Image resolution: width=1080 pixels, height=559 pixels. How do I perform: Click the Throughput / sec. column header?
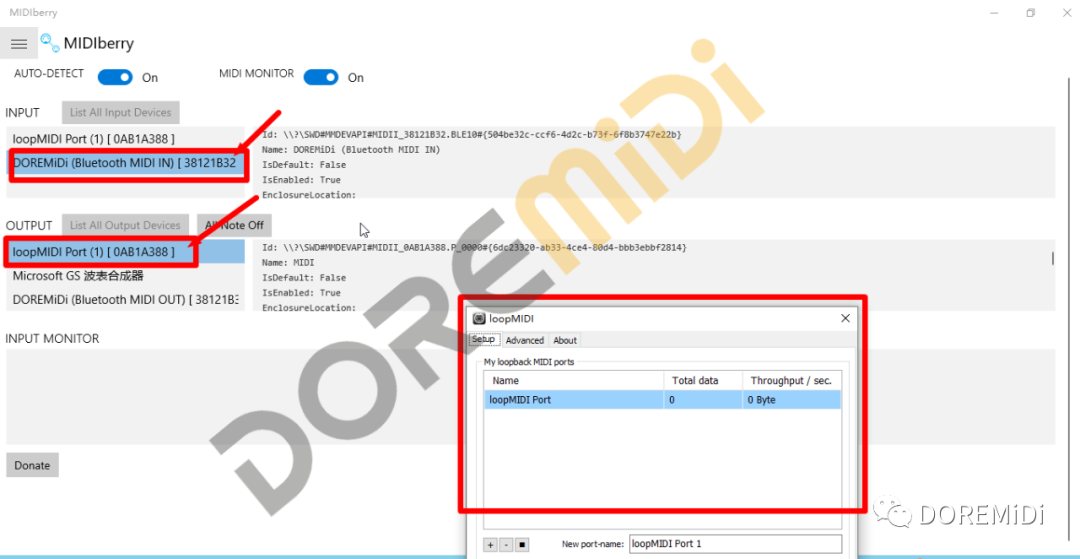[791, 381]
